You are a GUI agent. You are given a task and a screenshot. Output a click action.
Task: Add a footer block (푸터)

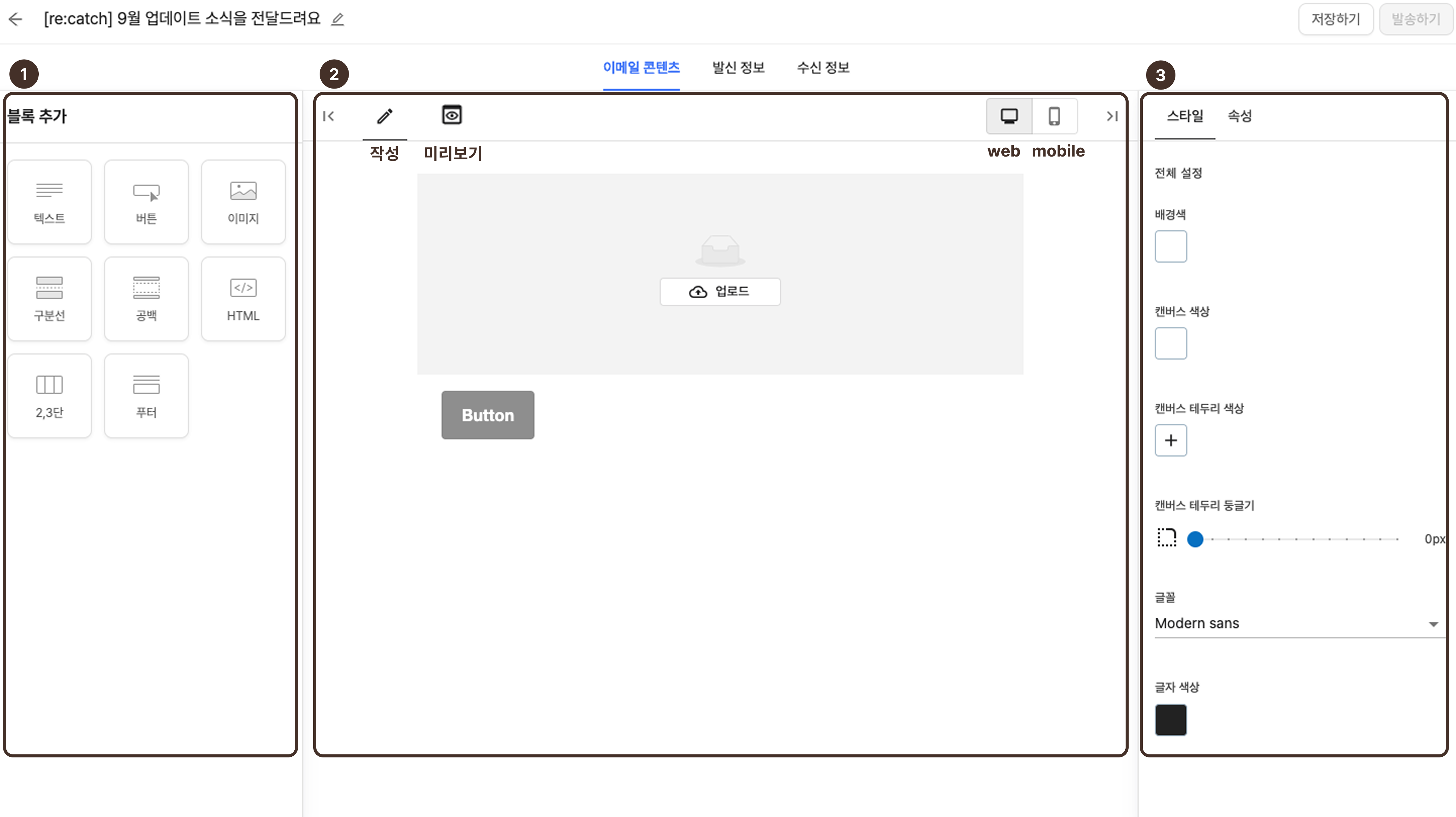tap(147, 396)
